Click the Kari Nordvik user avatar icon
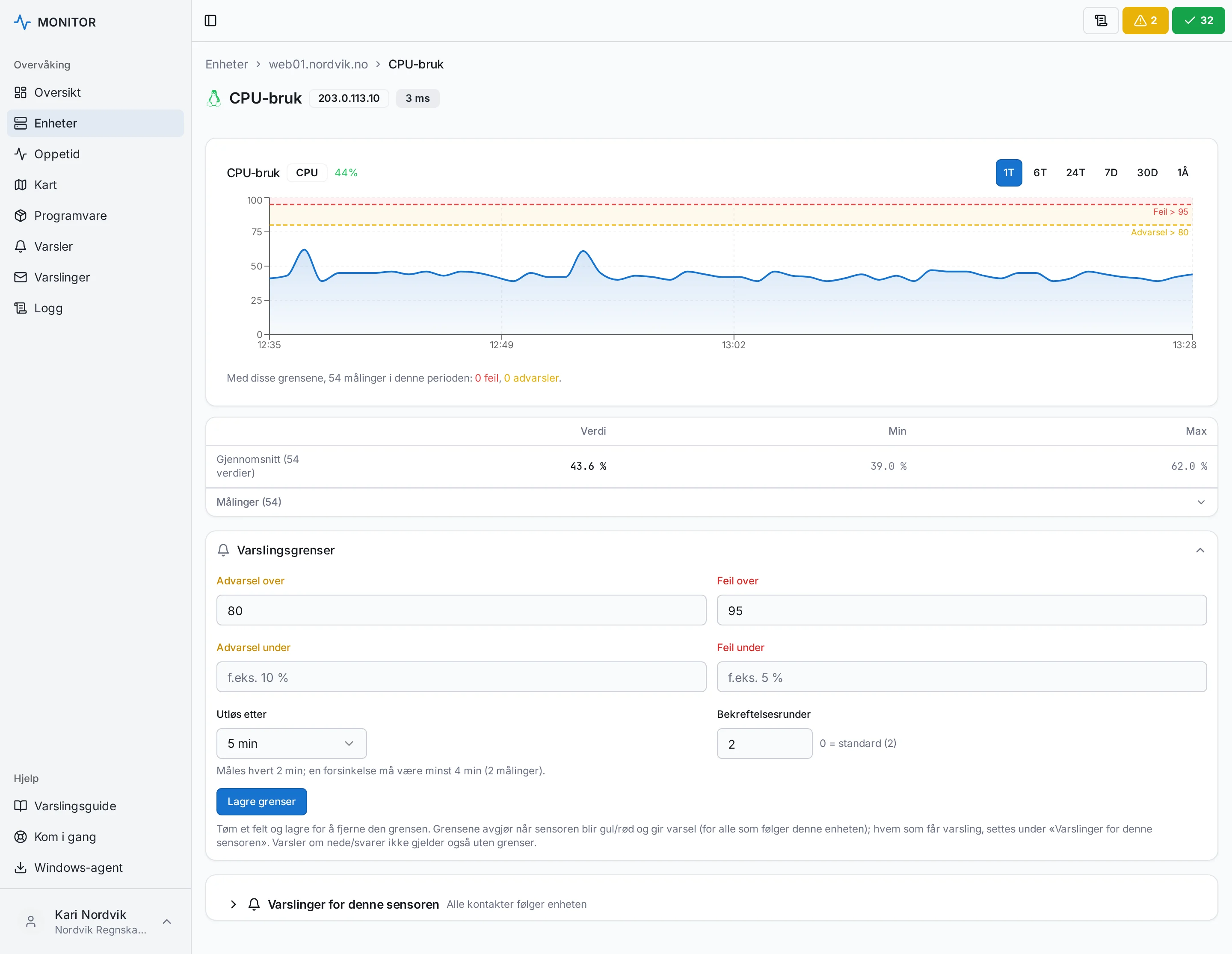1232x954 pixels. (31, 921)
